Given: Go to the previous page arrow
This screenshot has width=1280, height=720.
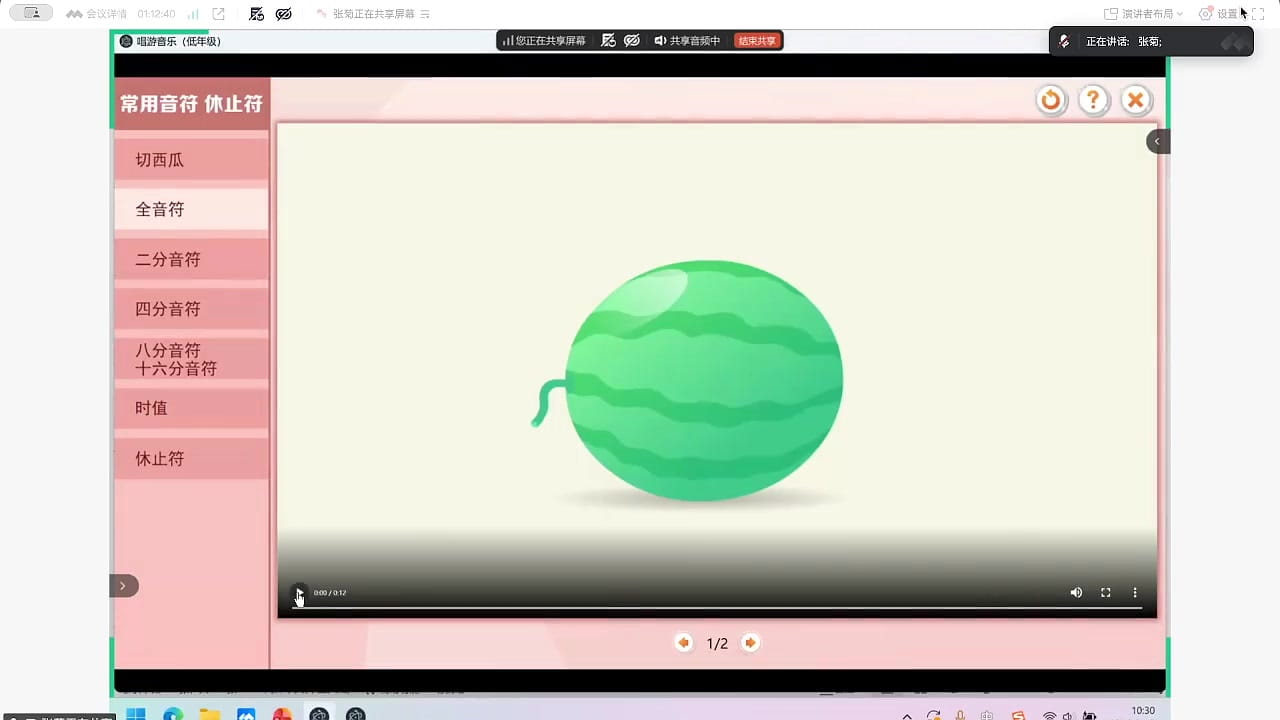Looking at the screenshot, I should pyautogui.click(x=684, y=643).
